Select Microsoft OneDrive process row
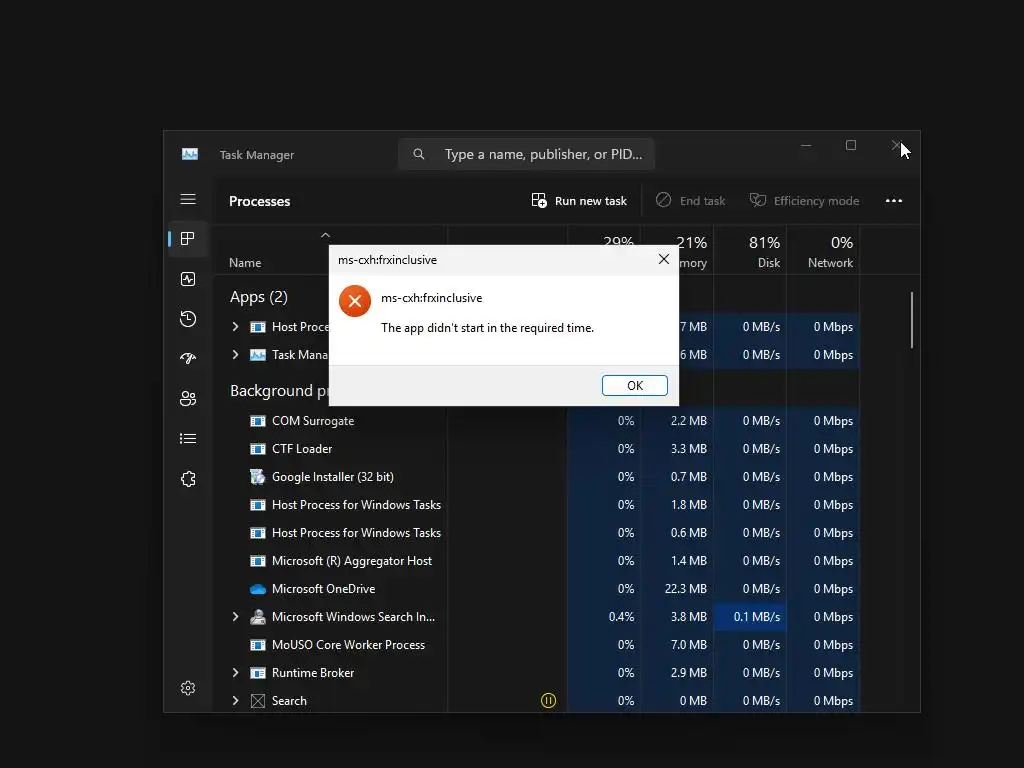Screen dimensions: 1024x768 click(x=536, y=589)
